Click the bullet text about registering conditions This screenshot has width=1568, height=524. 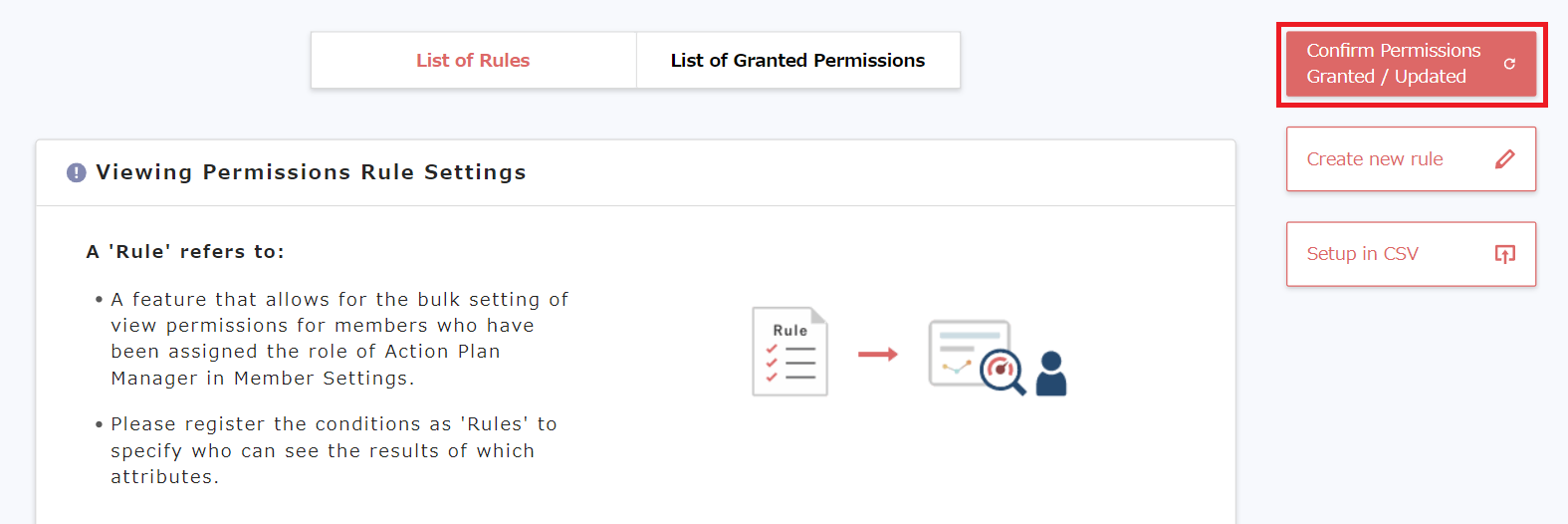point(334,450)
